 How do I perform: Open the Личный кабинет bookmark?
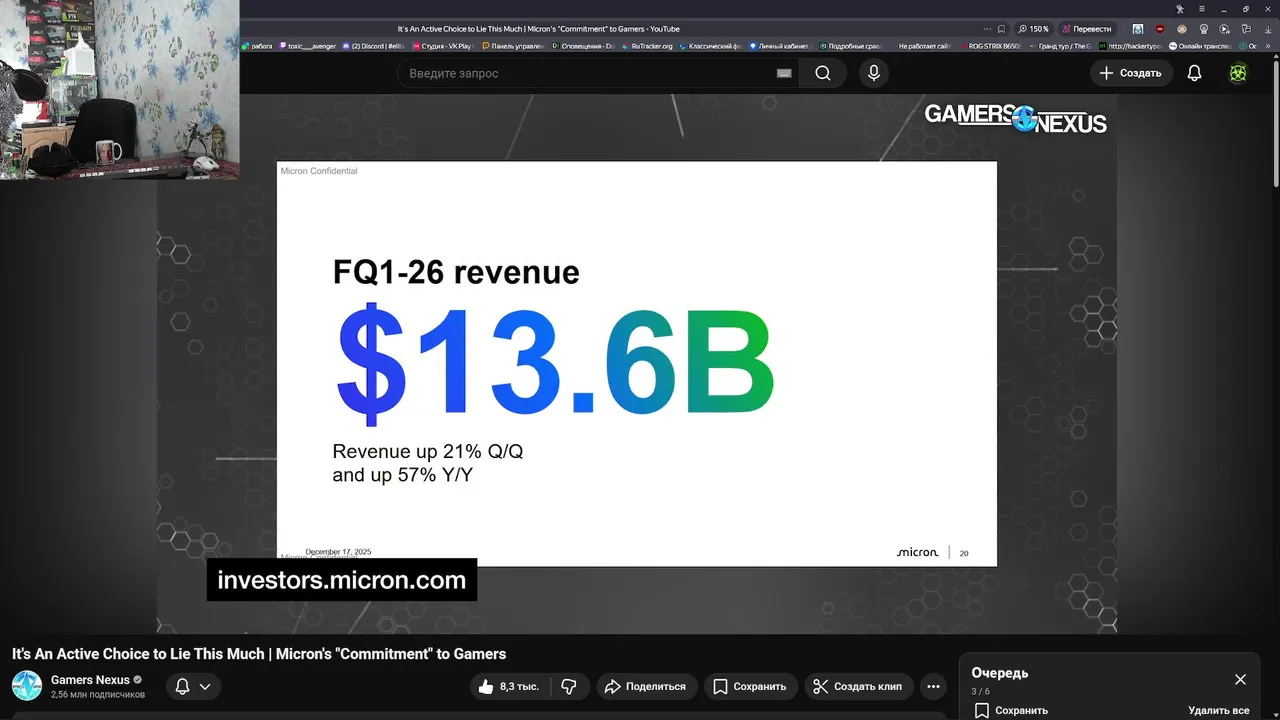780,46
